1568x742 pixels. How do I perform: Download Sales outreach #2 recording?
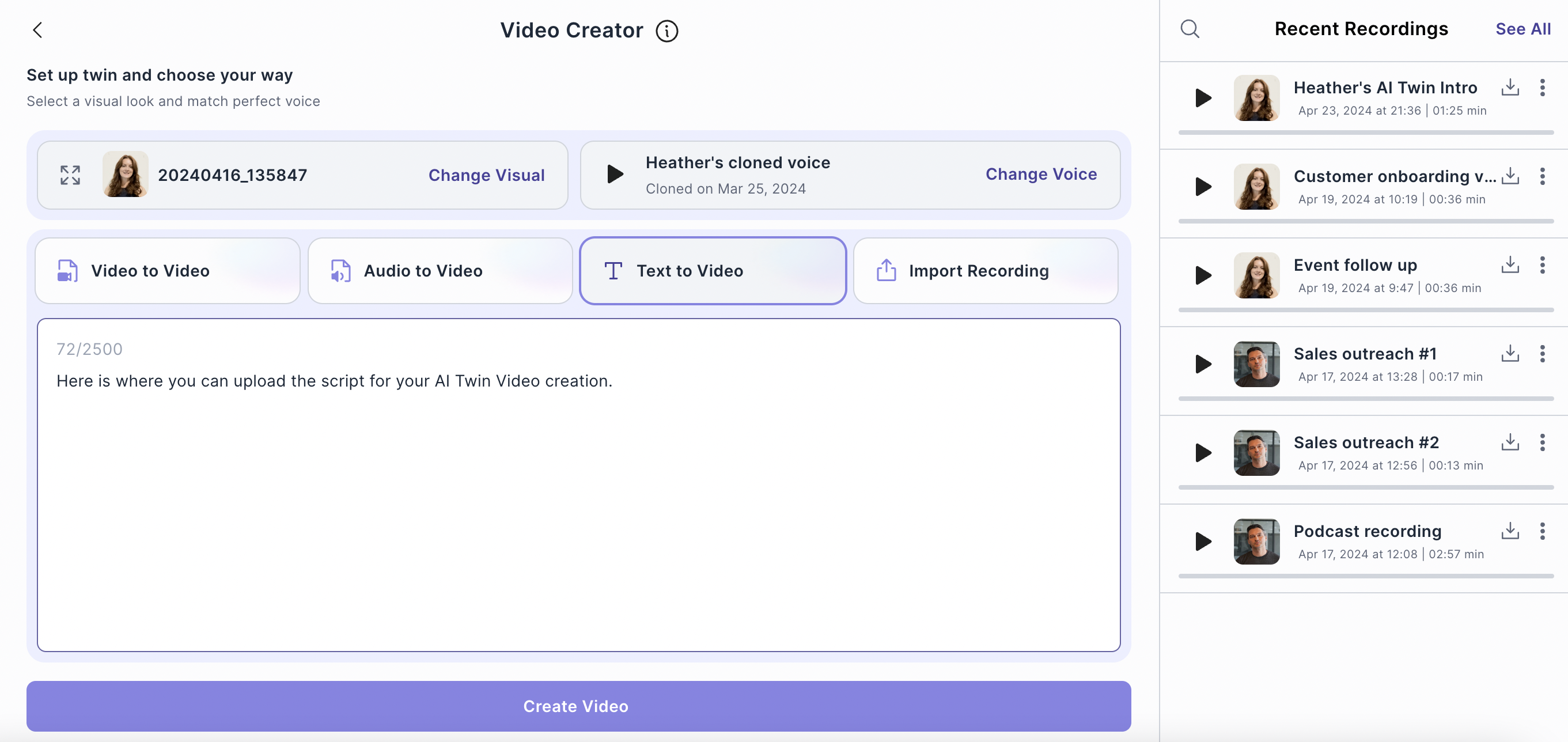tap(1510, 442)
